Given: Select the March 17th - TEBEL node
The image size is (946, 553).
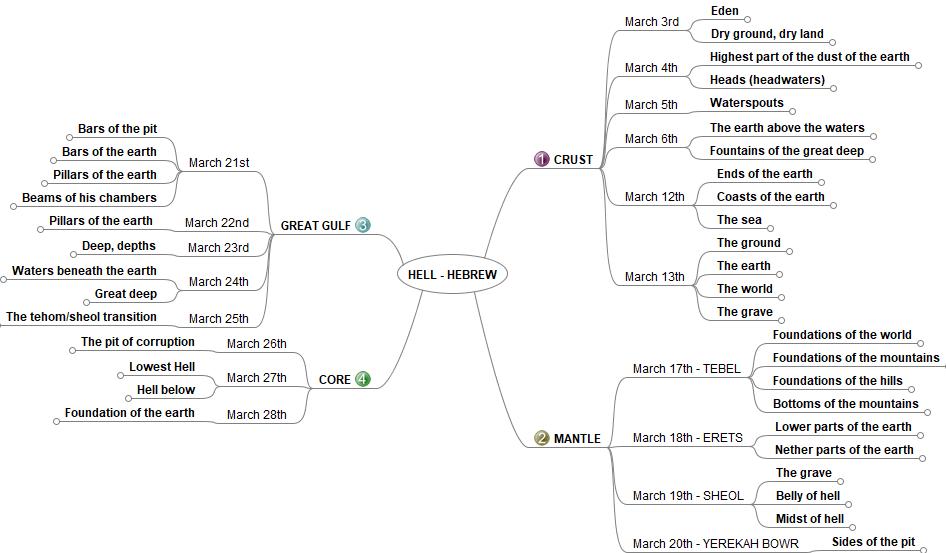Looking at the screenshot, I should 686,369.
